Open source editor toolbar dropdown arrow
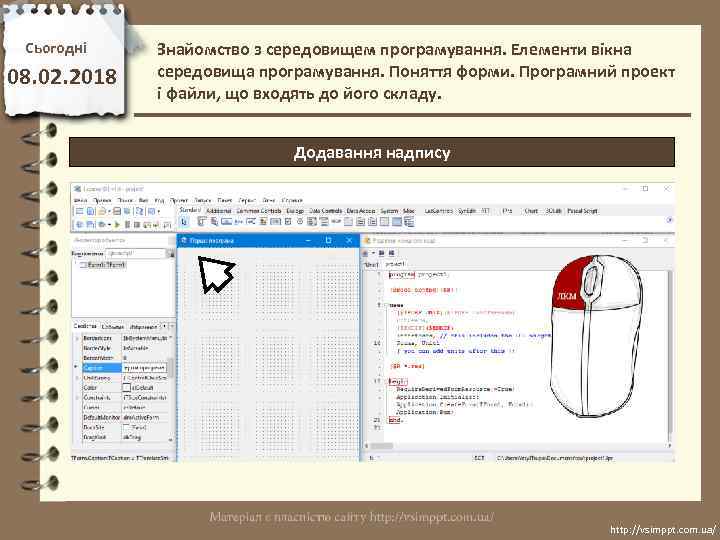Viewport: 720px width, 540px height. coord(374,253)
